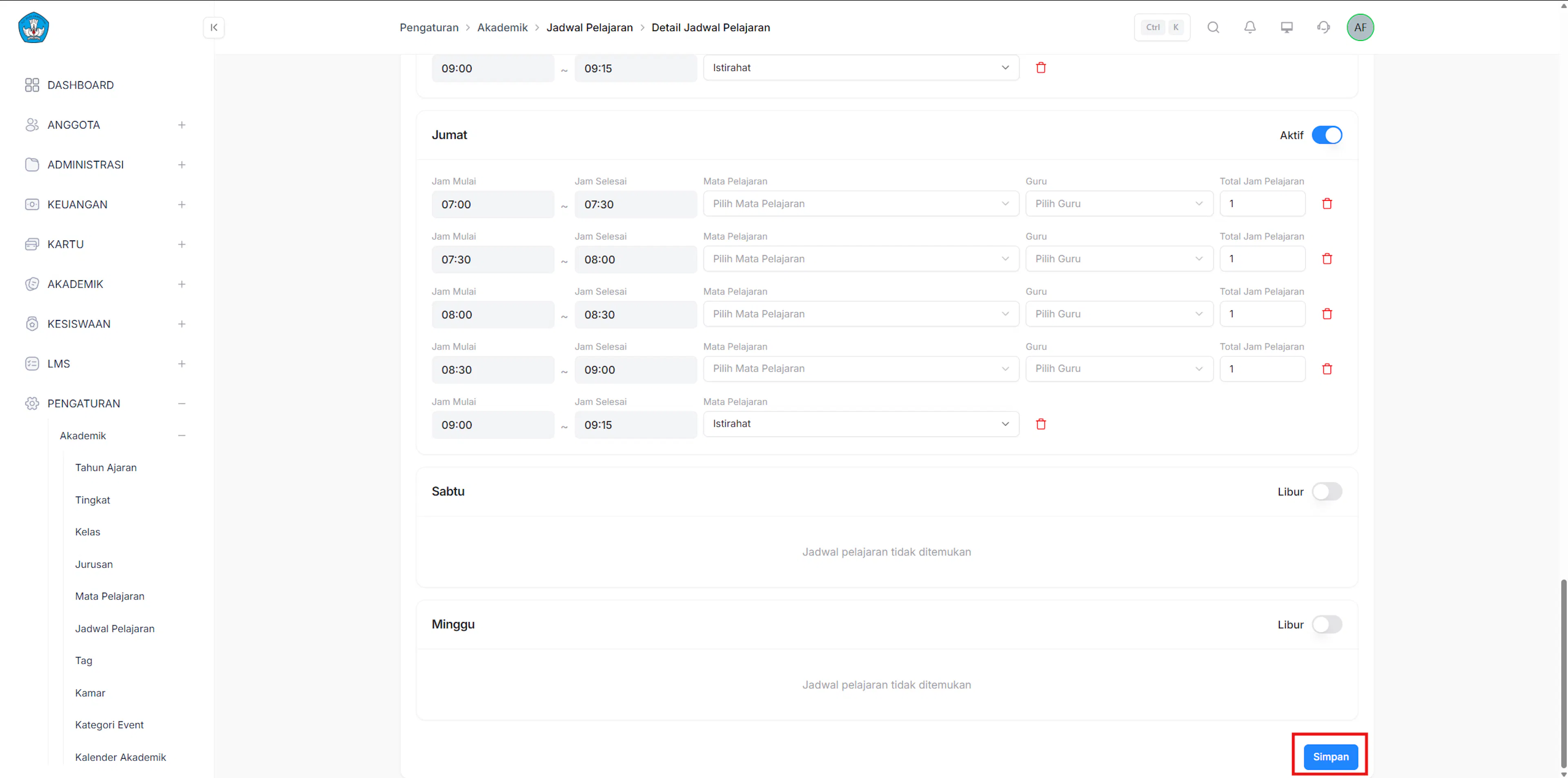Viewport: 1568px width, 778px height.
Task: Expand the ANGGOTA menu plus
Action: pos(181,124)
